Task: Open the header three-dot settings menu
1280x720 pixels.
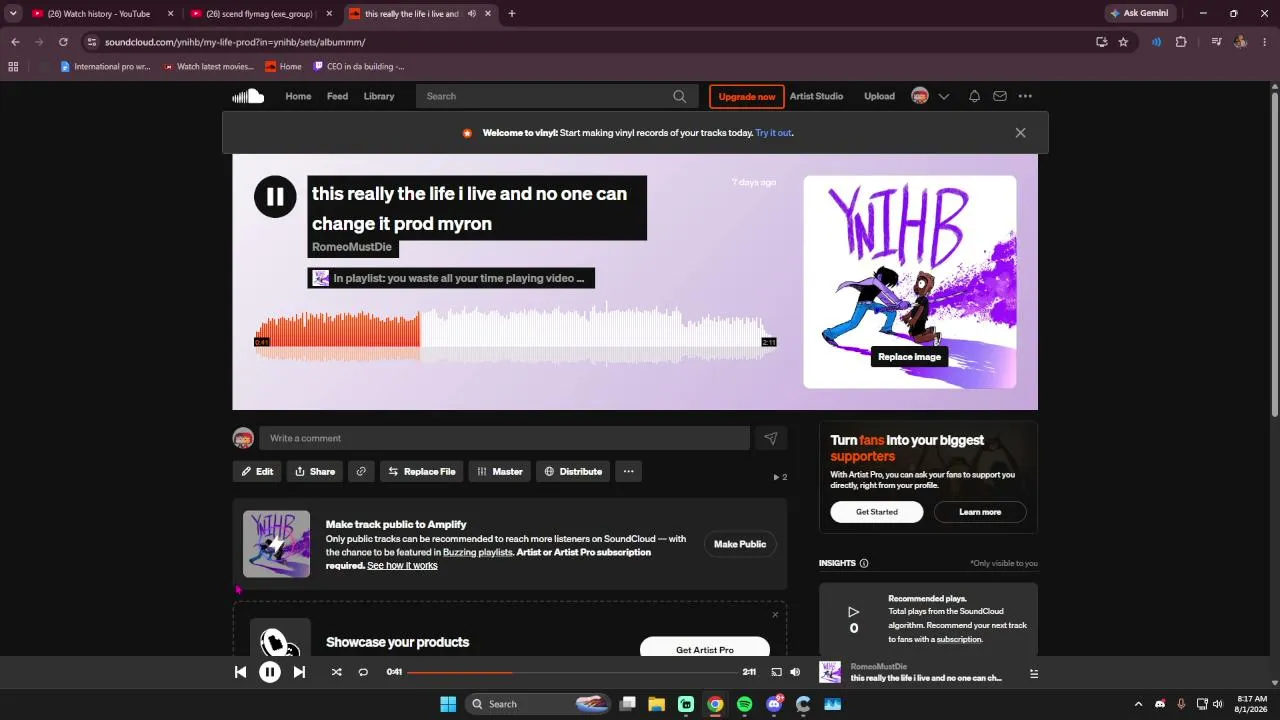Action: [1025, 96]
